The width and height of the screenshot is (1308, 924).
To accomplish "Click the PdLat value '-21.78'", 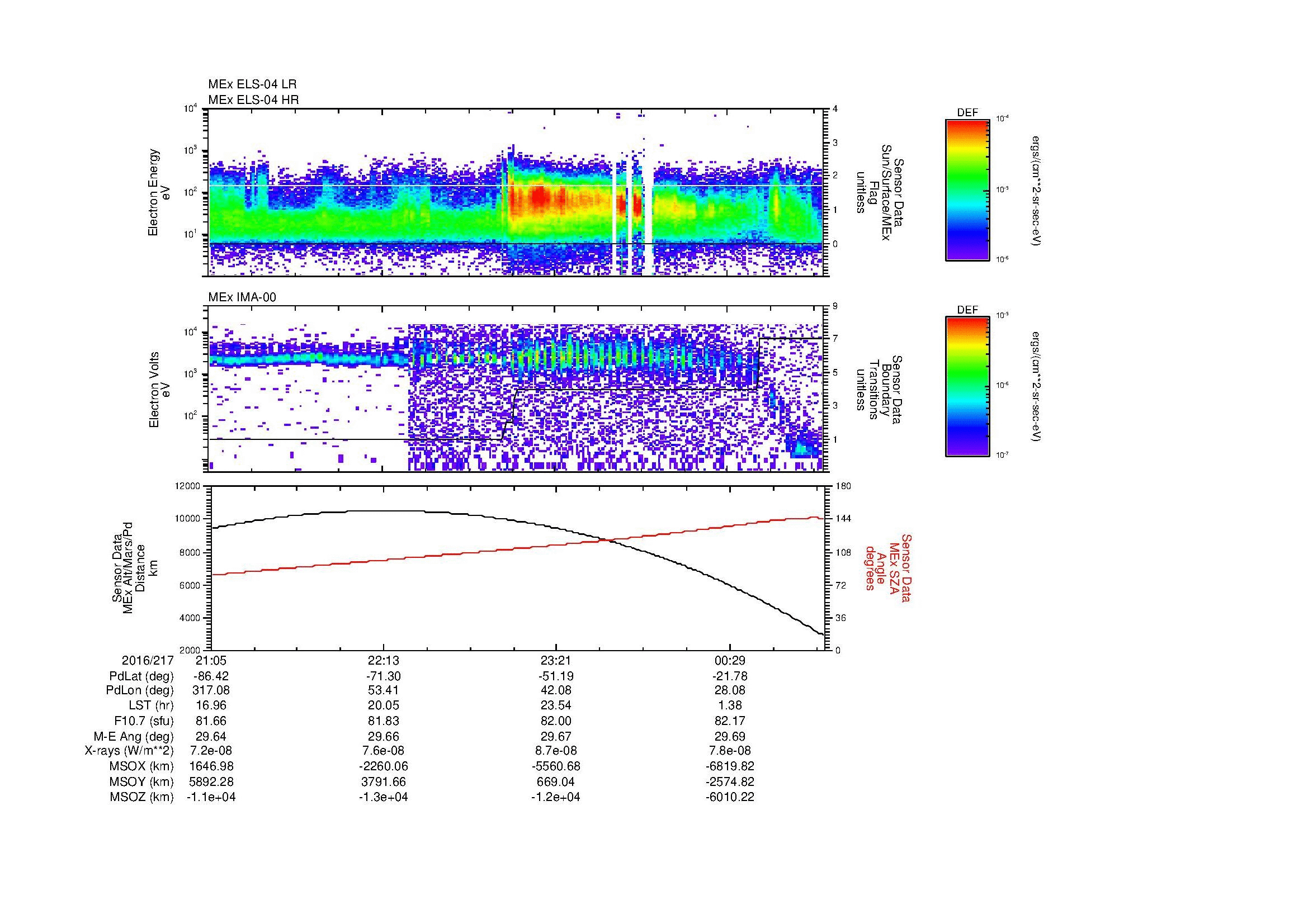I will tap(730, 676).
